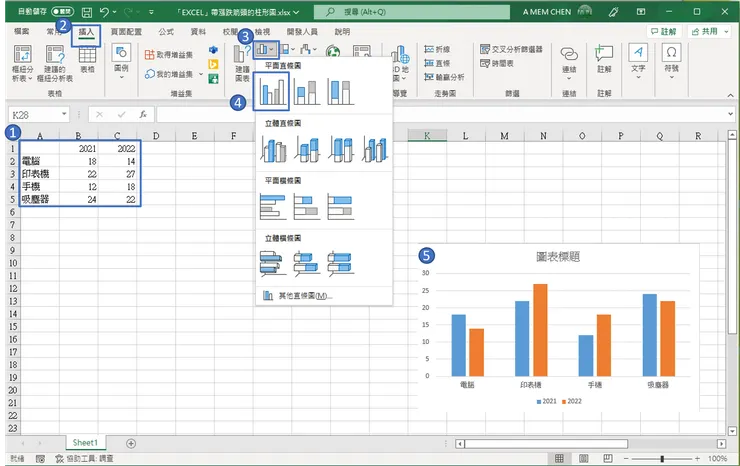Select the 2D clustered bar chart

pyautogui.click(x=273, y=207)
